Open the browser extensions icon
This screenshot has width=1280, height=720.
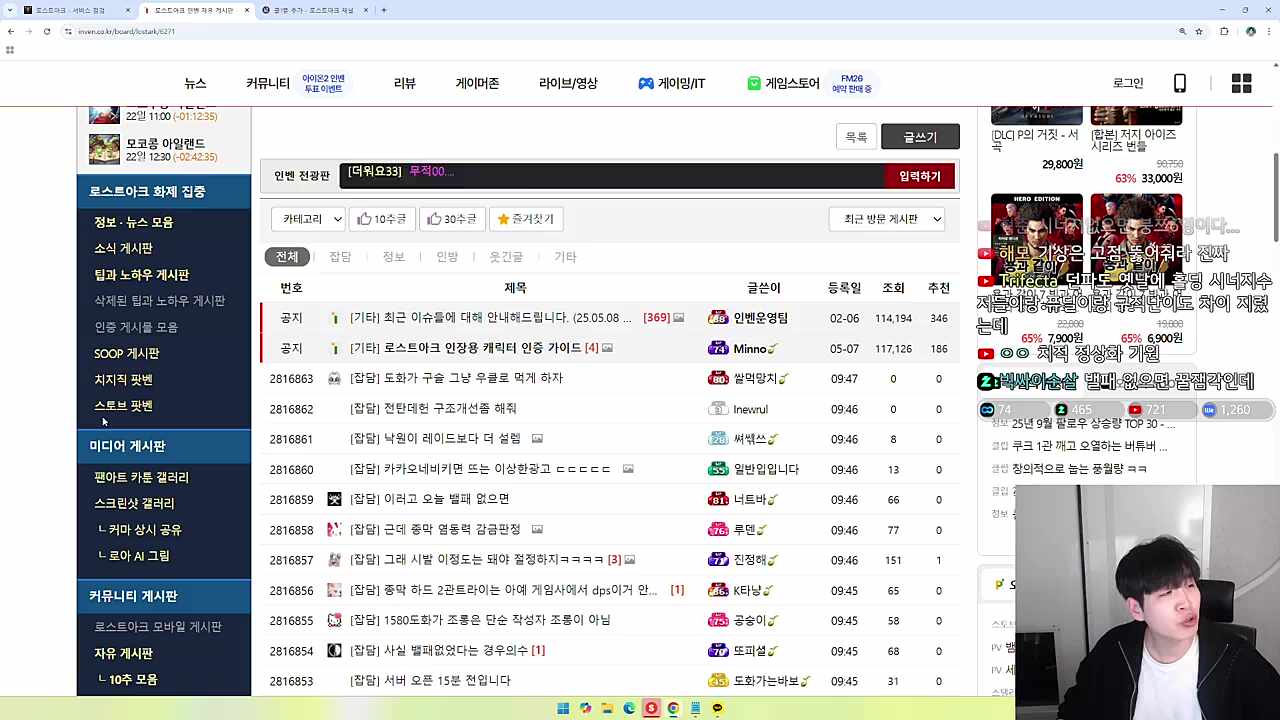pos(1224,31)
